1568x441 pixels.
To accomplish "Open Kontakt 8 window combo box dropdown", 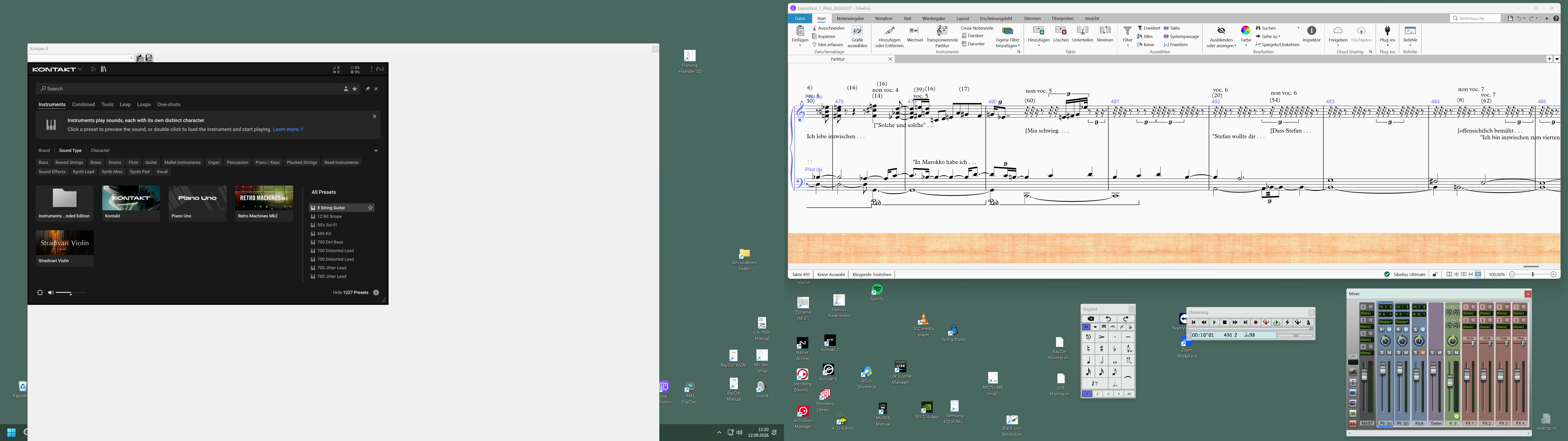I will click(x=131, y=58).
